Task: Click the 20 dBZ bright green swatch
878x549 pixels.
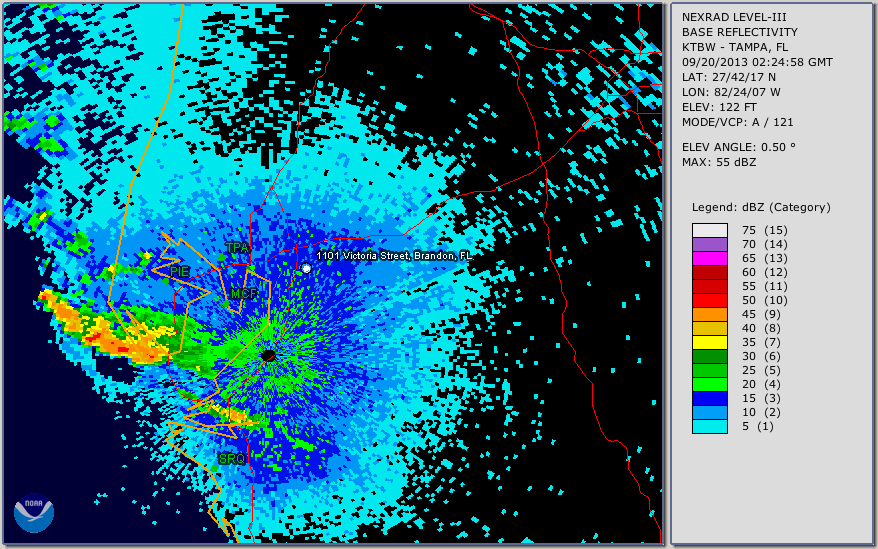Action: (709, 384)
